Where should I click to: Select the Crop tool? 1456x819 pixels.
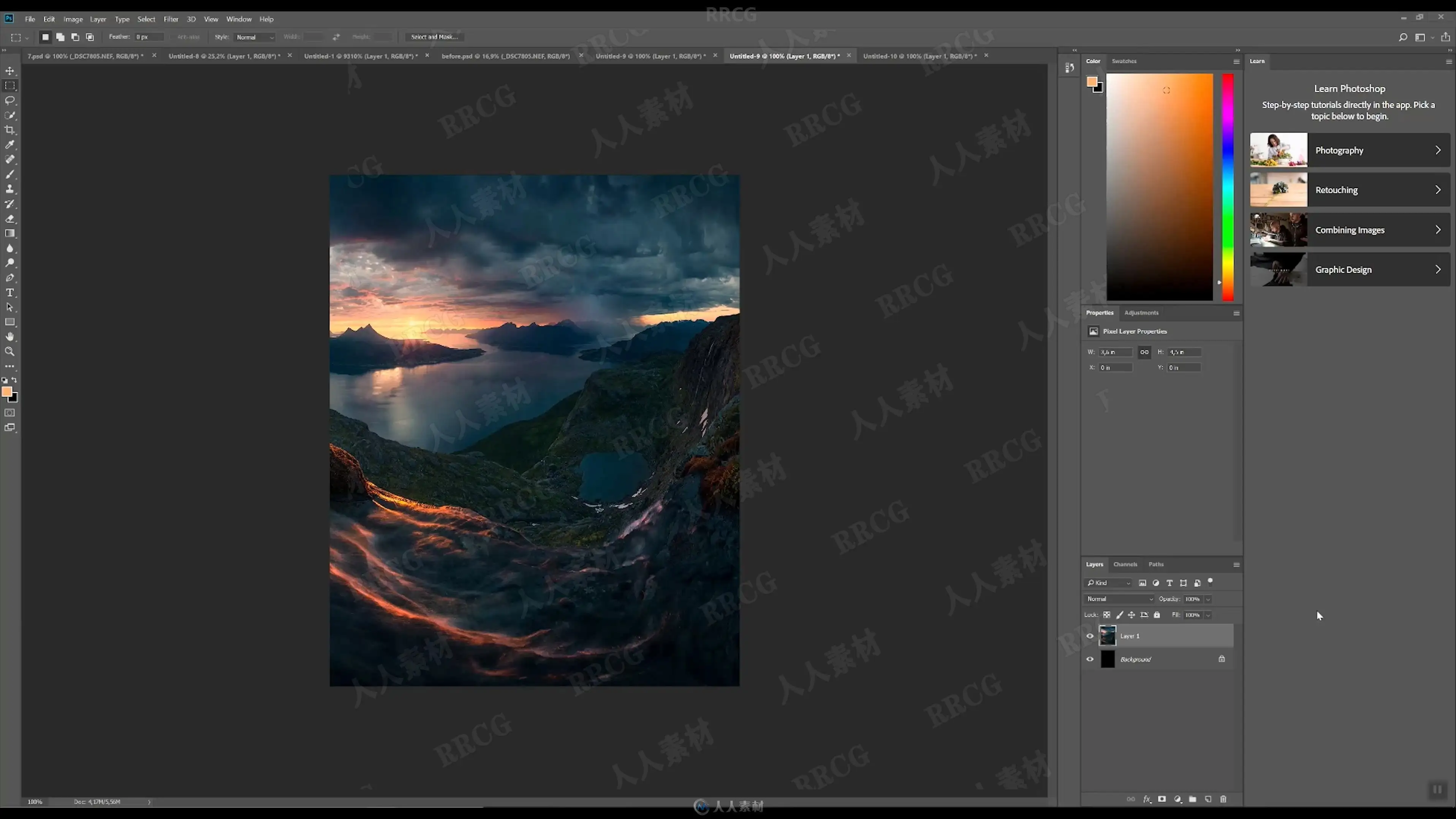(9, 130)
